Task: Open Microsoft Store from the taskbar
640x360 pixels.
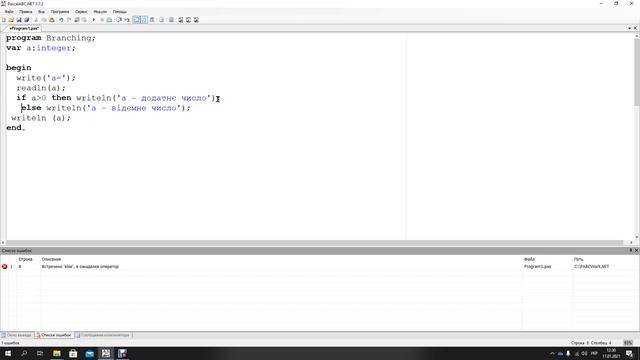Action: click(73, 353)
